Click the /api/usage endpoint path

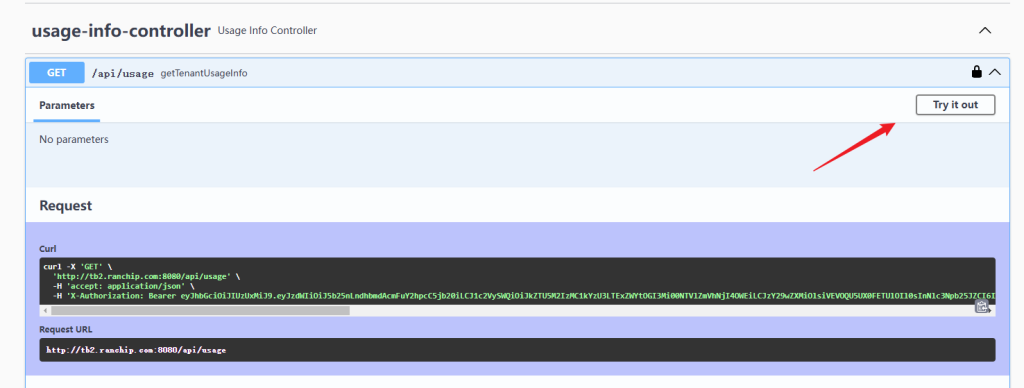[122, 73]
